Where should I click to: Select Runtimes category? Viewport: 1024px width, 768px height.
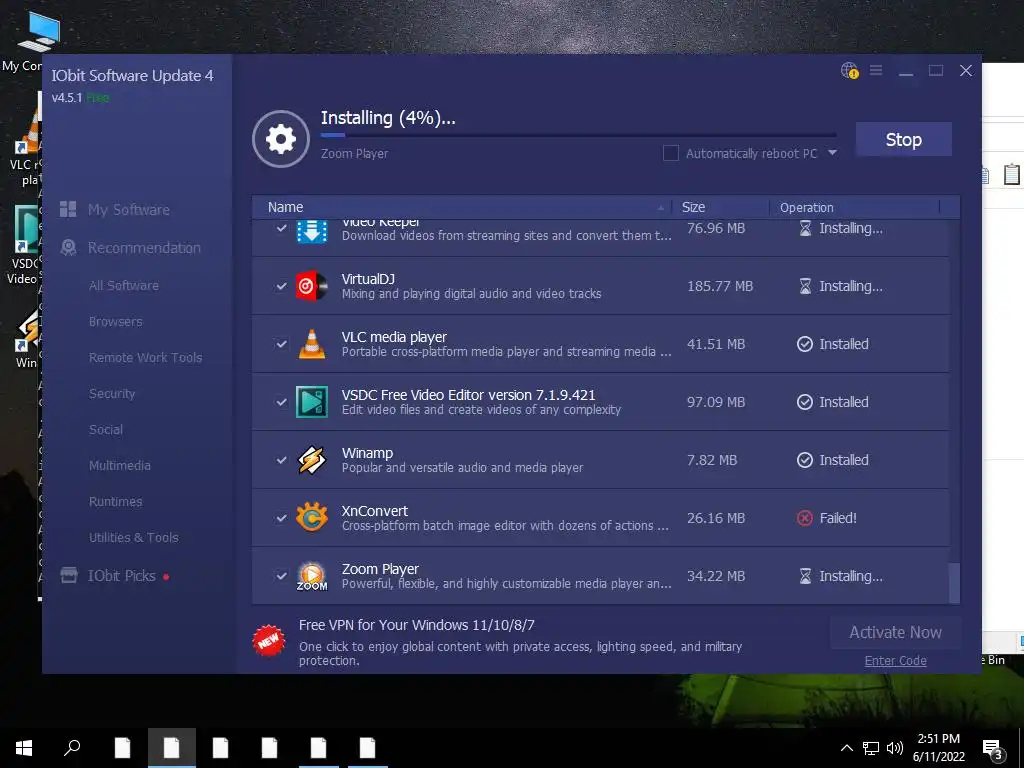(116, 501)
